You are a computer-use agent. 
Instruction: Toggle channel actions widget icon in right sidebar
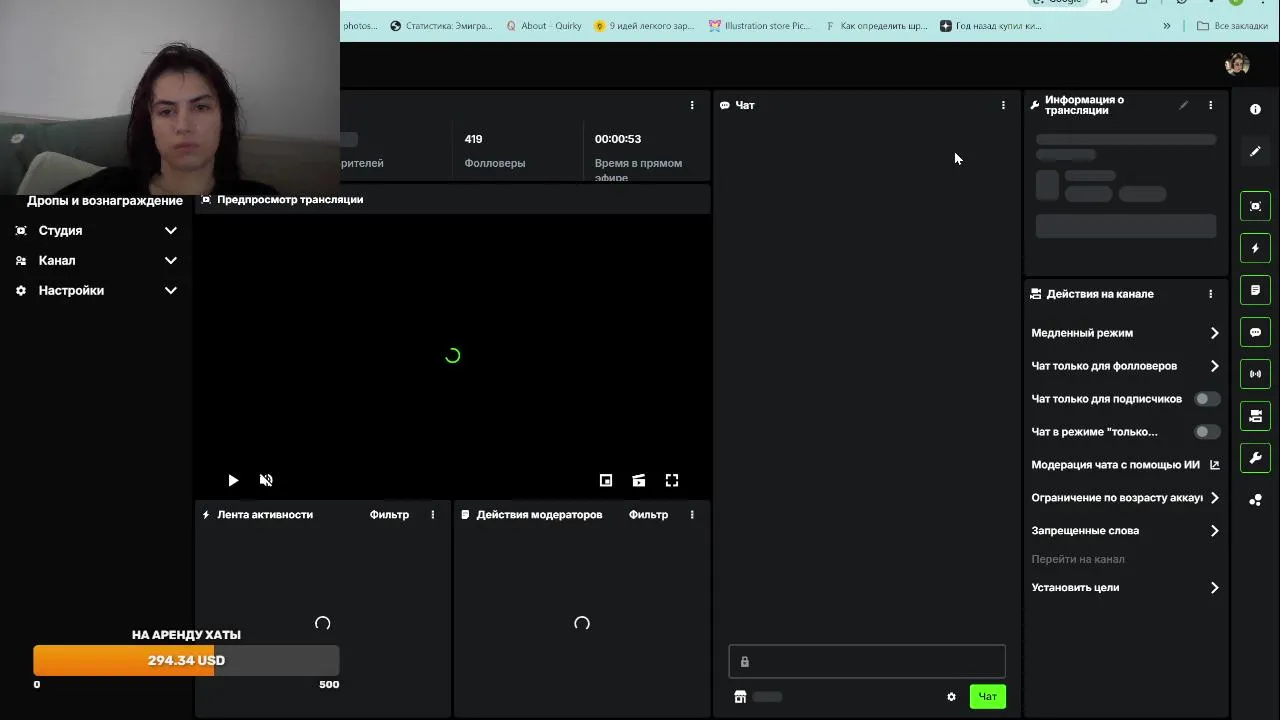pyautogui.click(x=1255, y=416)
